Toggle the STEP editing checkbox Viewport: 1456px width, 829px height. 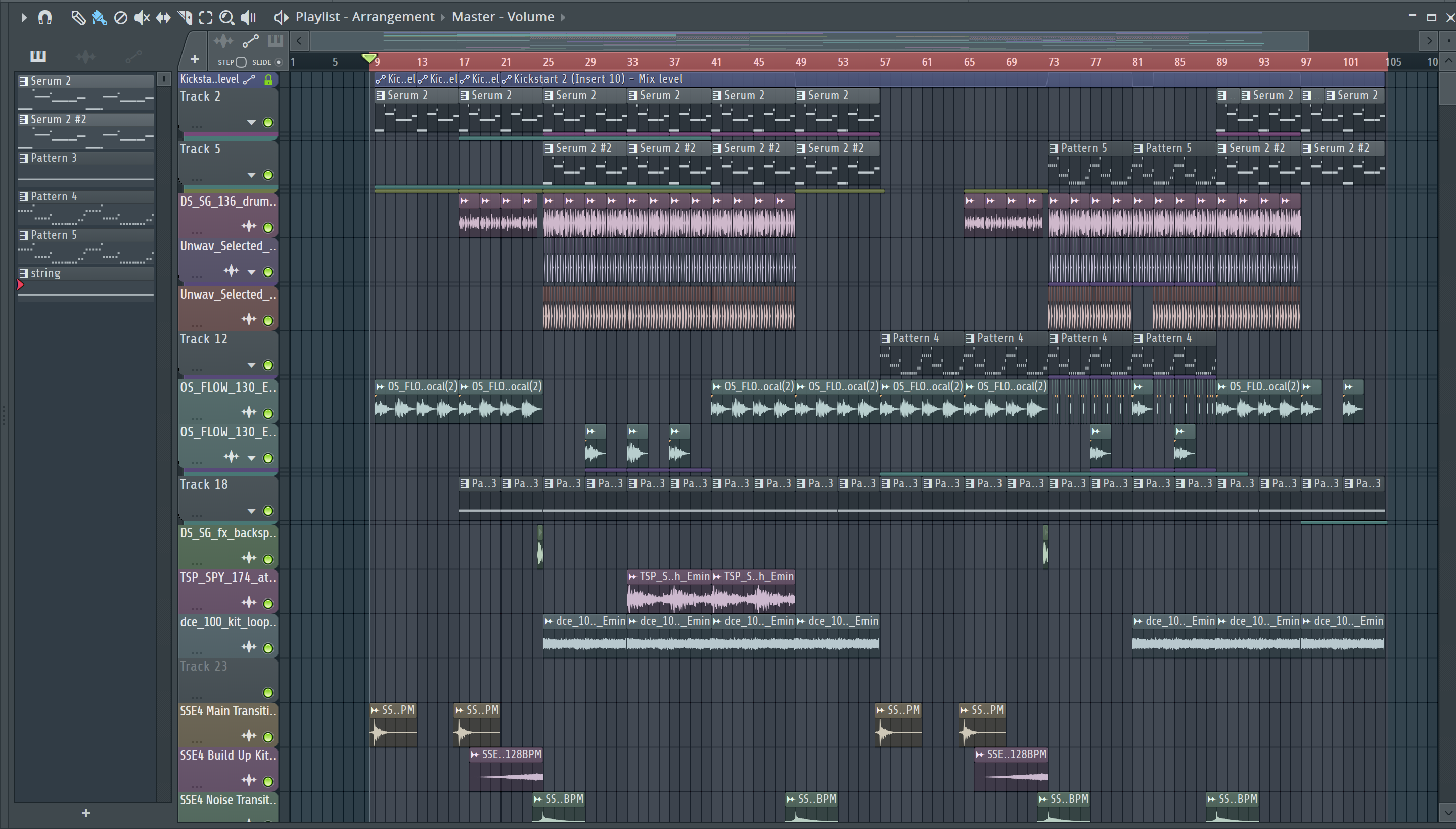click(241, 62)
